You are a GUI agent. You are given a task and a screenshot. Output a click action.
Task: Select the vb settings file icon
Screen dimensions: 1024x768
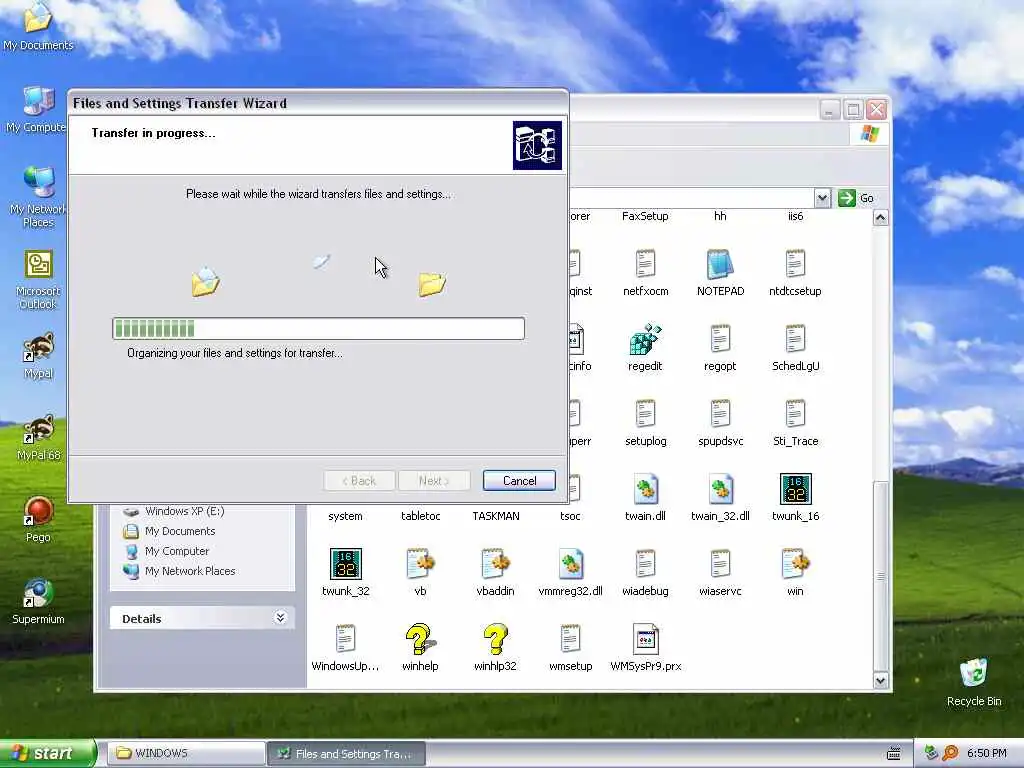click(x=420, y=564)
